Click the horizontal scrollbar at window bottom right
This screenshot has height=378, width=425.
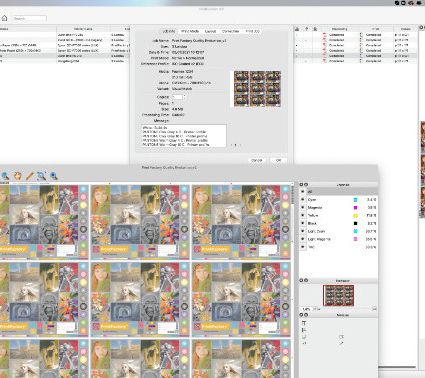tap(397, 367)
